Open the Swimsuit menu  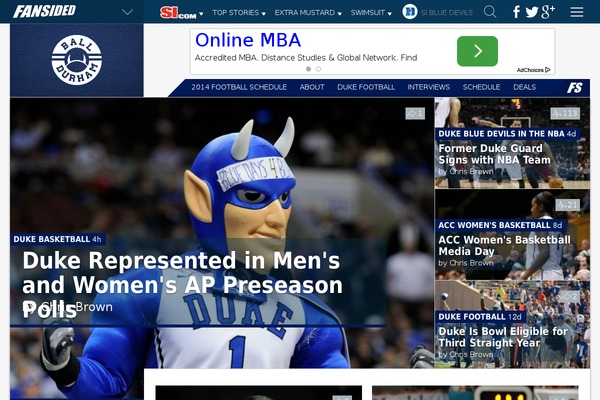click(x=371, y=13)
